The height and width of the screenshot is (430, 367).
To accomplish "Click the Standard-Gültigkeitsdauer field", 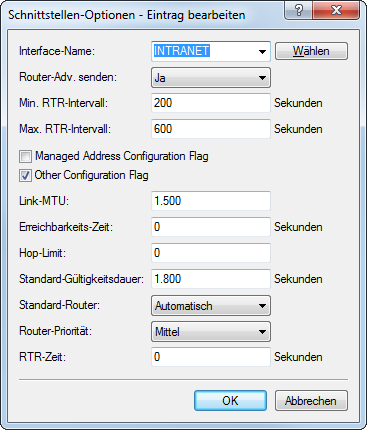I will click(x=211, y=279).
